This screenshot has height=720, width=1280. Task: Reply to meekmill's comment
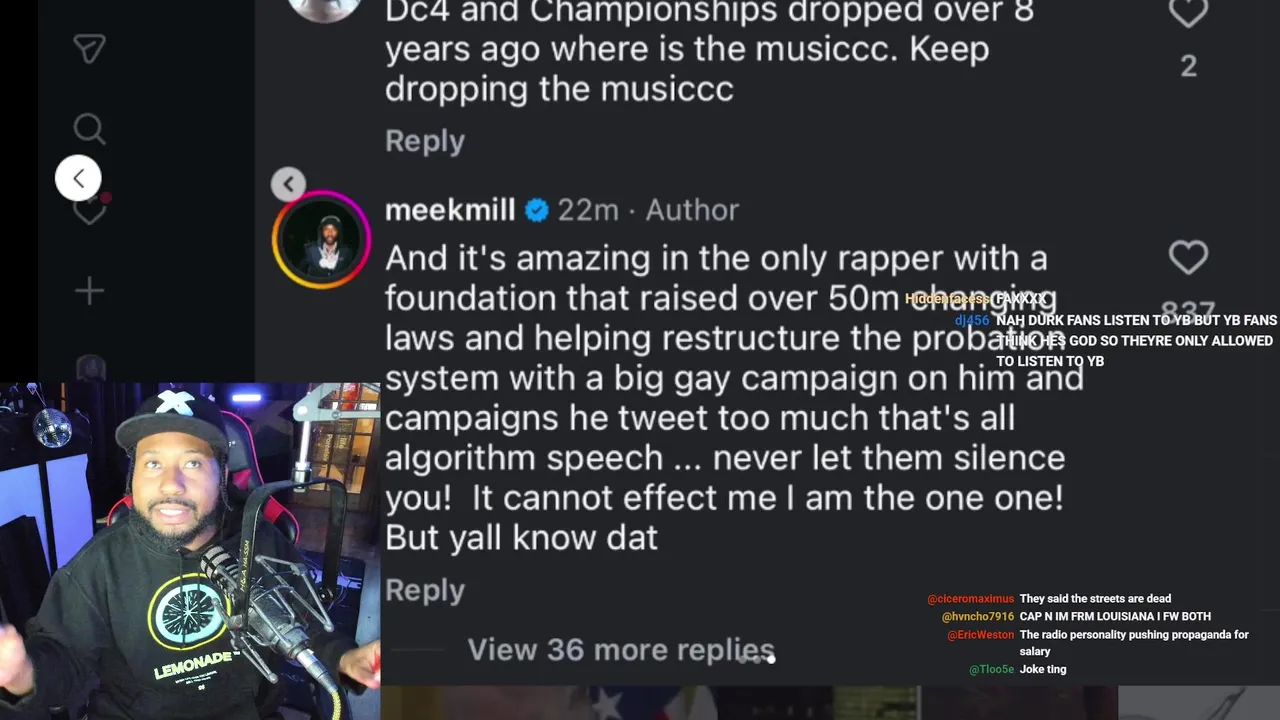(x=425, y=590)
